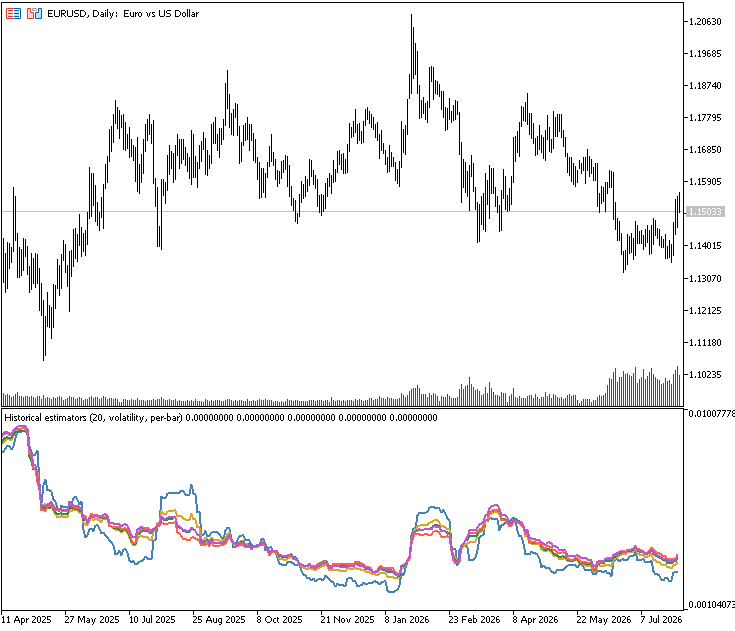Viewport: 735px width, 631px height.
Task: Click the blue volatility estimator line
Action: tap(178, 493)
